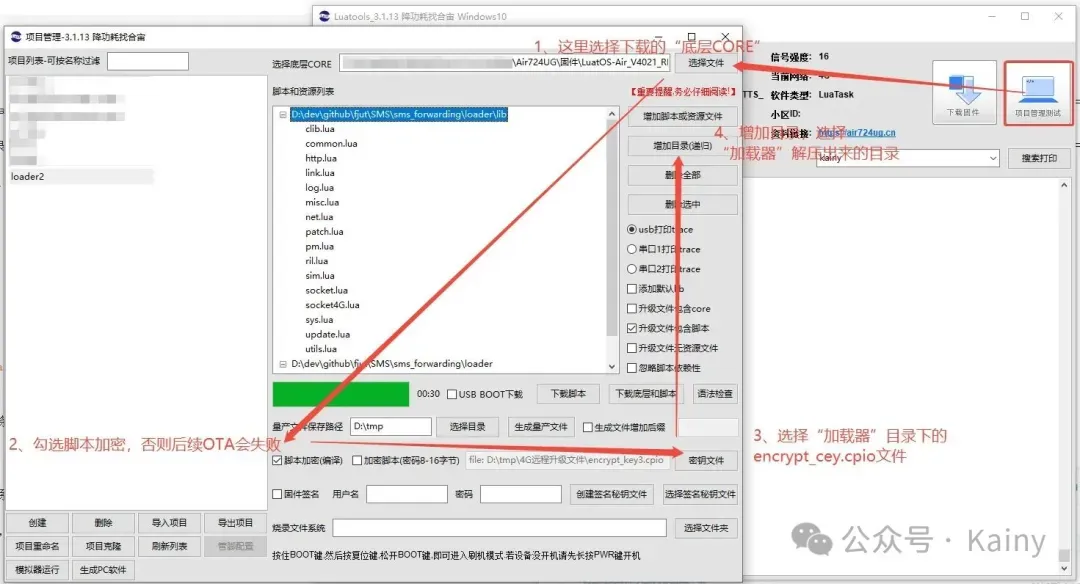Click 选择文件 button for 底层CORE
Image resolution: width=1080 pixels, height=584 pixels.
tap(706, 63)
